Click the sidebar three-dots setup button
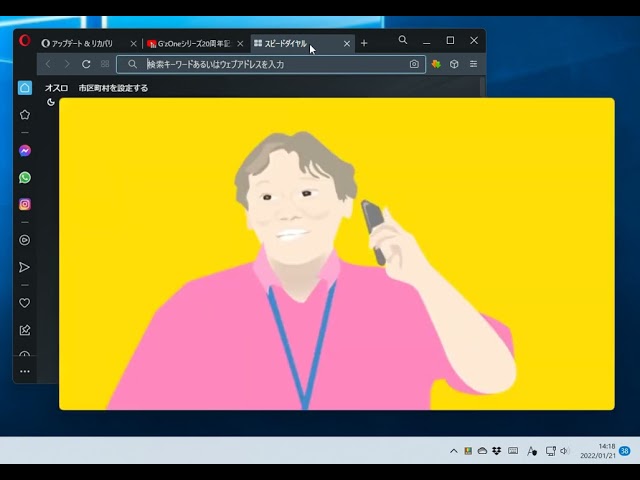The image size is (640, 480). (25, 371)
